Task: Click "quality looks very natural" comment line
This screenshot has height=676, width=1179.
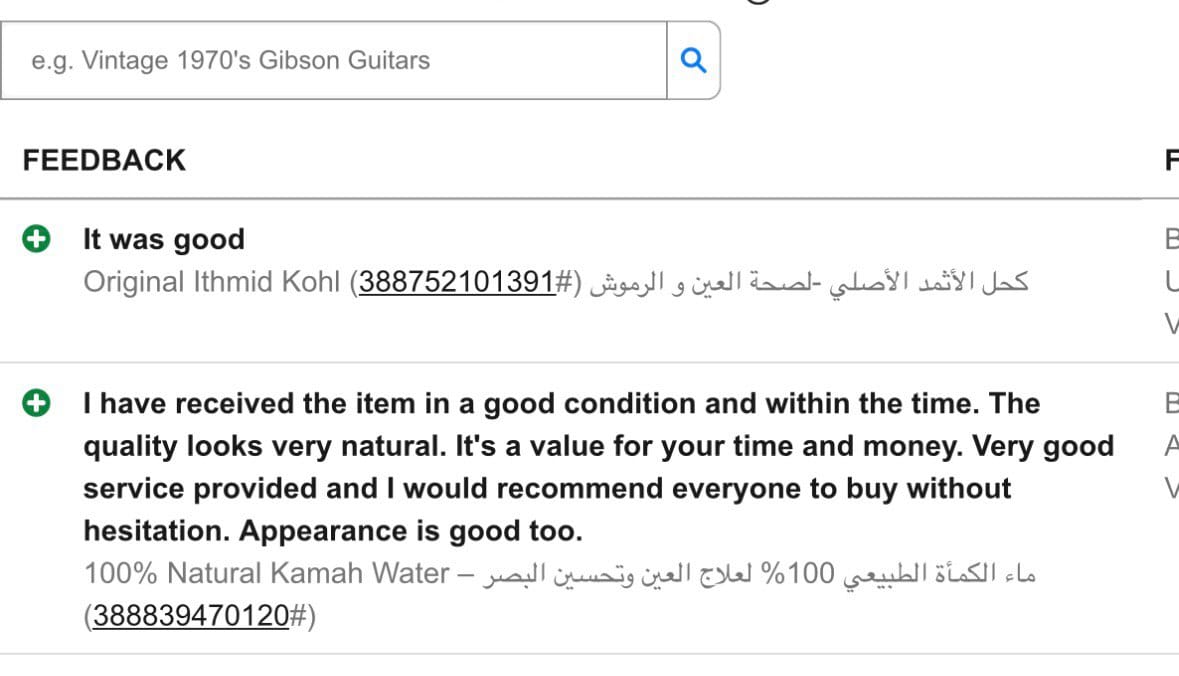Action: [x=598, y=446]
